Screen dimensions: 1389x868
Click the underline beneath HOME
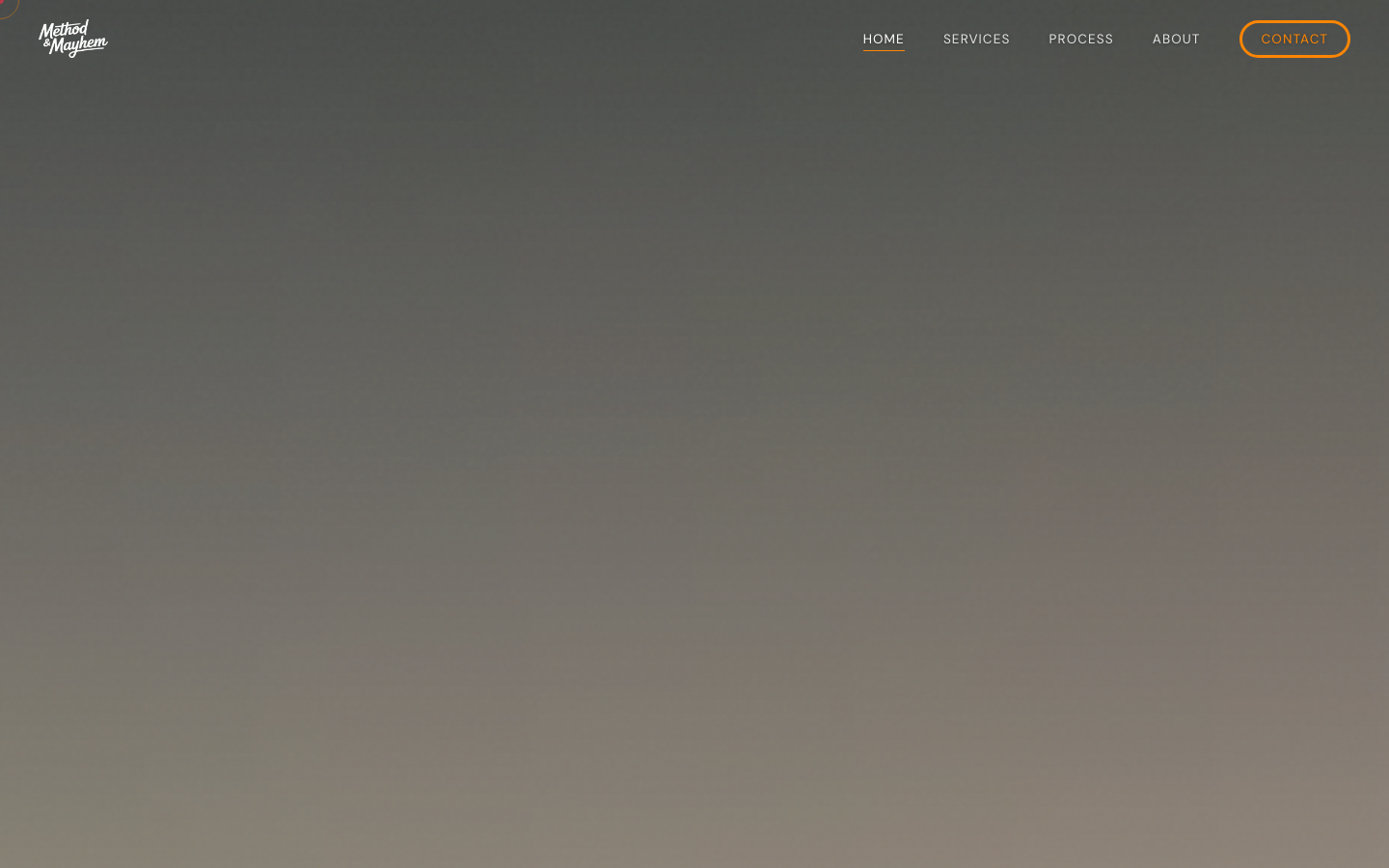click(884, 50)
